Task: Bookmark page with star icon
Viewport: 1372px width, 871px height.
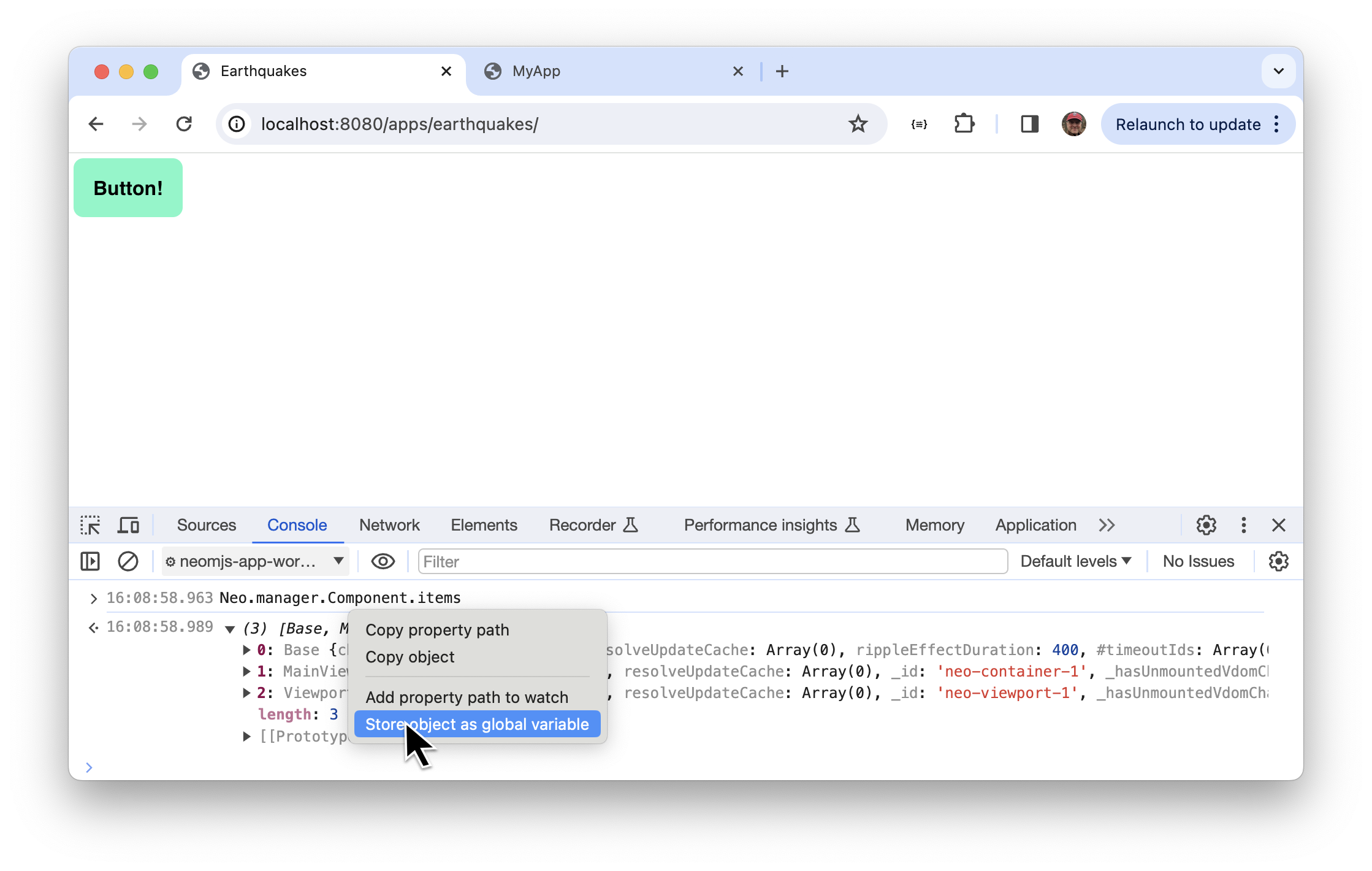Action: coord(858,125)
